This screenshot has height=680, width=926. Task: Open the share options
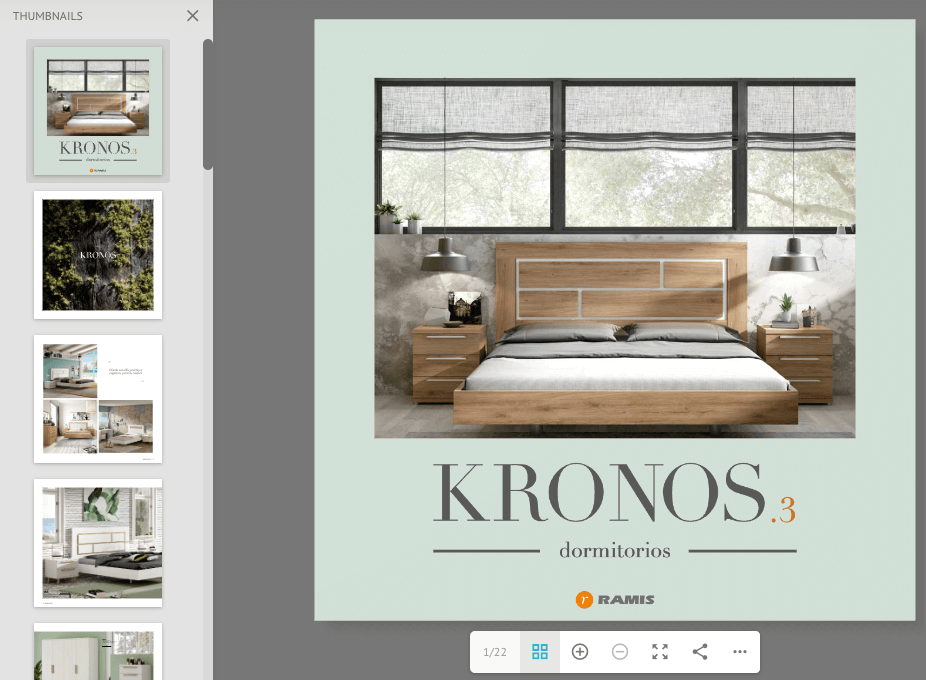[x=700, y=652]
